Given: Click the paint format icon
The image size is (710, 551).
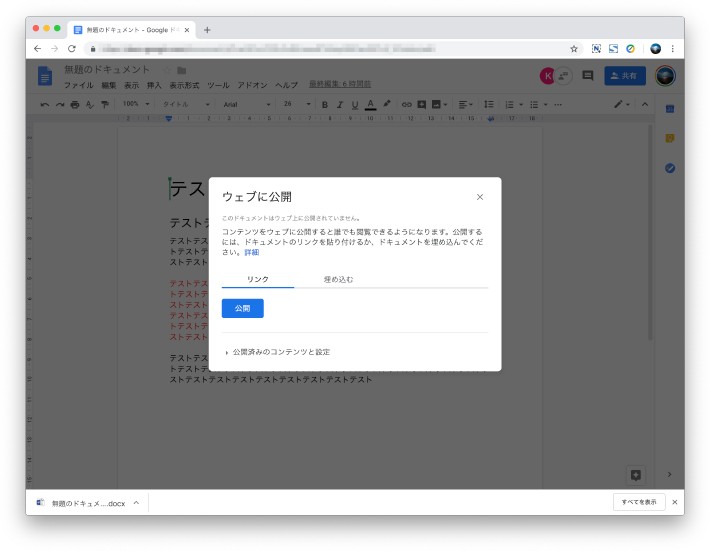Looking at the screenshot, I should 105,105.
